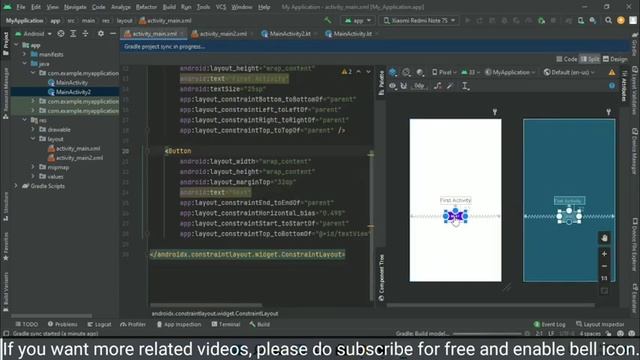Switch editor to Split view mode
The height and width of the screenshot is (360, 640).
[590, 59]
